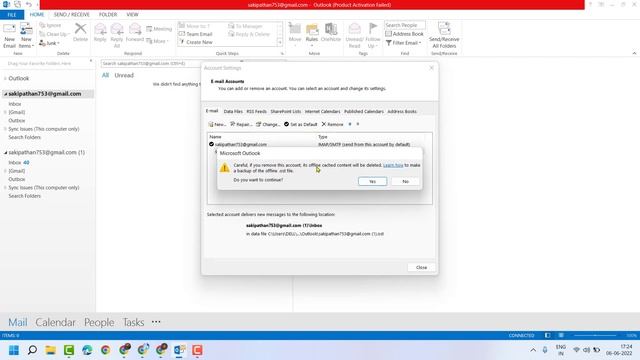Open the Filter Email dropdown
This screenshot has width=640, height=360.
403,43
